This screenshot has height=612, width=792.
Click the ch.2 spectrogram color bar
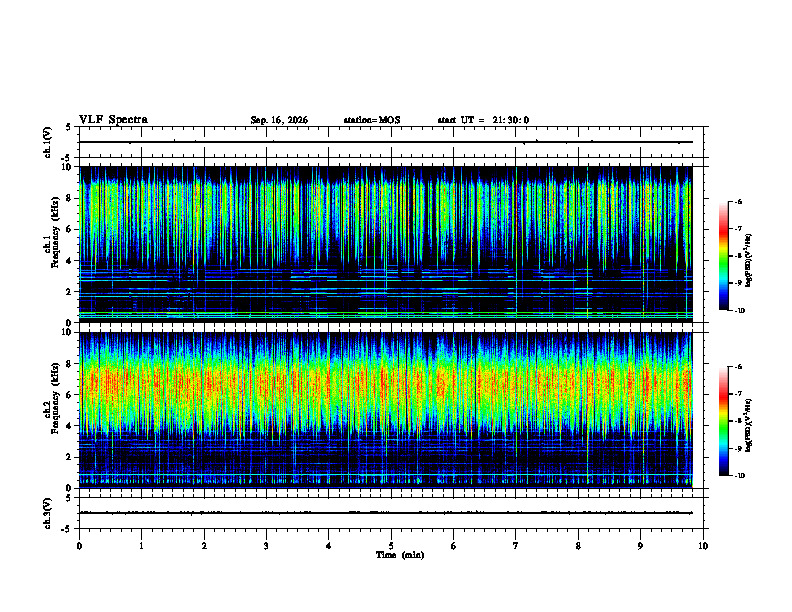[x=723, y=421]
